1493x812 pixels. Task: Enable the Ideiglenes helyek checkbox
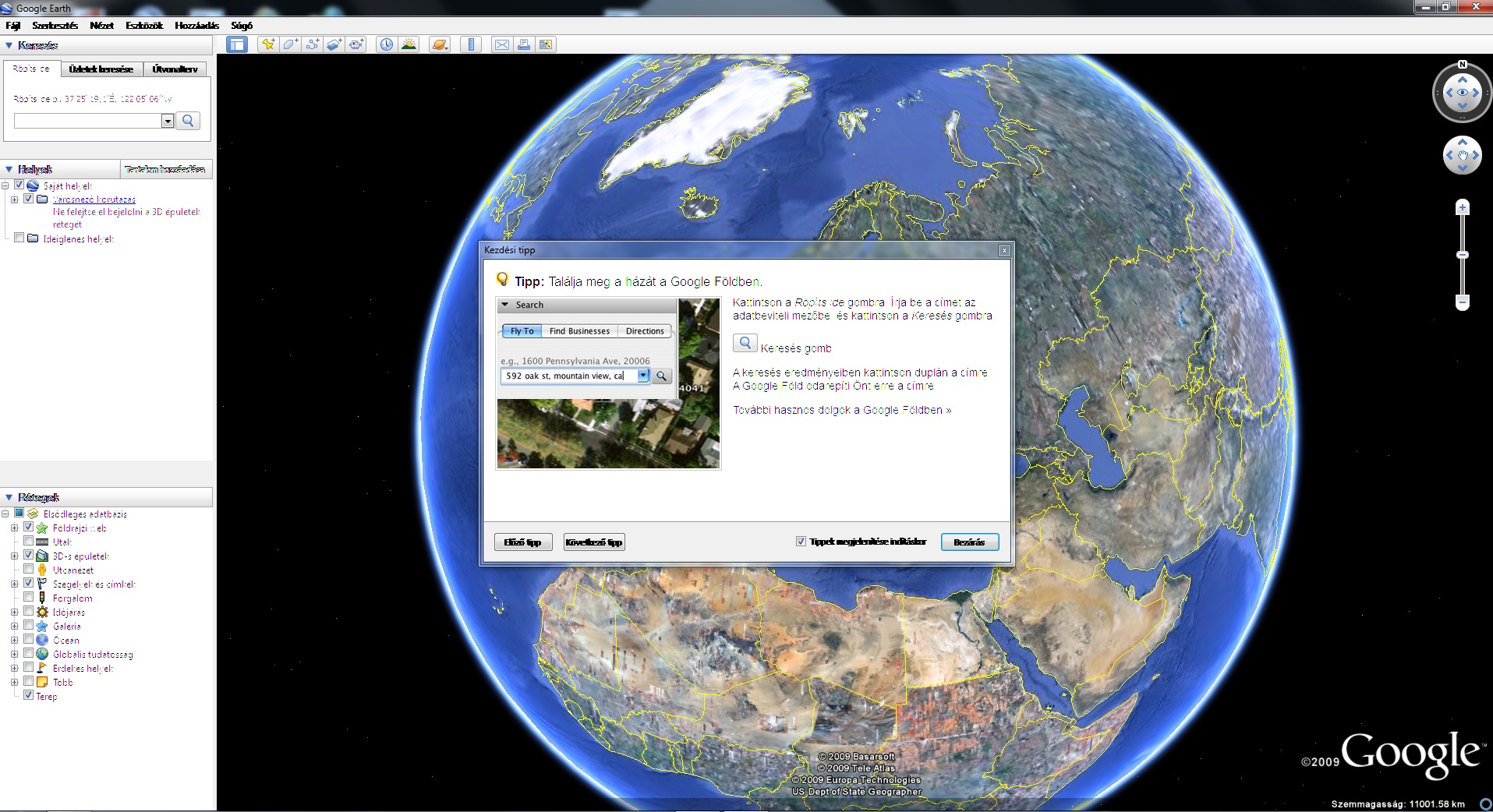(x=19, y=238)
